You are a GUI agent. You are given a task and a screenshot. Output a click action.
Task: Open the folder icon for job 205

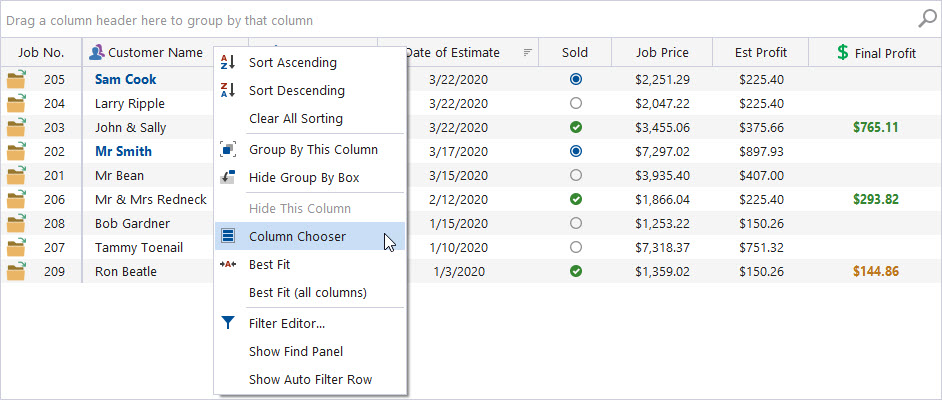point(16,79)
